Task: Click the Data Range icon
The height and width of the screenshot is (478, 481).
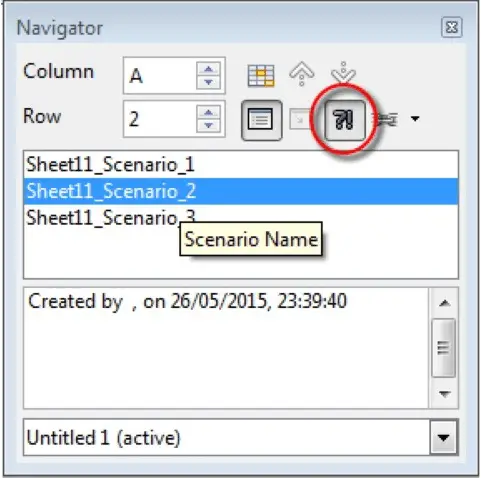Action: coord(261,76)
